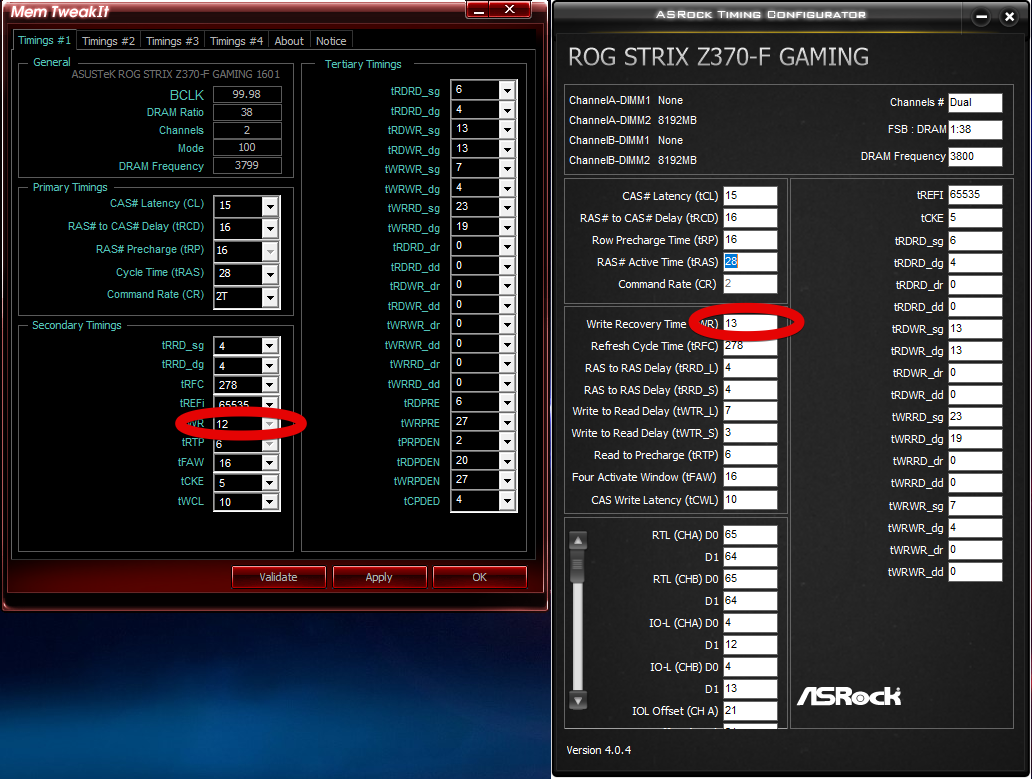Click the DRAM Frequency field in ASRock
The height and width of the screenshot is (779, 1032).
click(975, 157)
